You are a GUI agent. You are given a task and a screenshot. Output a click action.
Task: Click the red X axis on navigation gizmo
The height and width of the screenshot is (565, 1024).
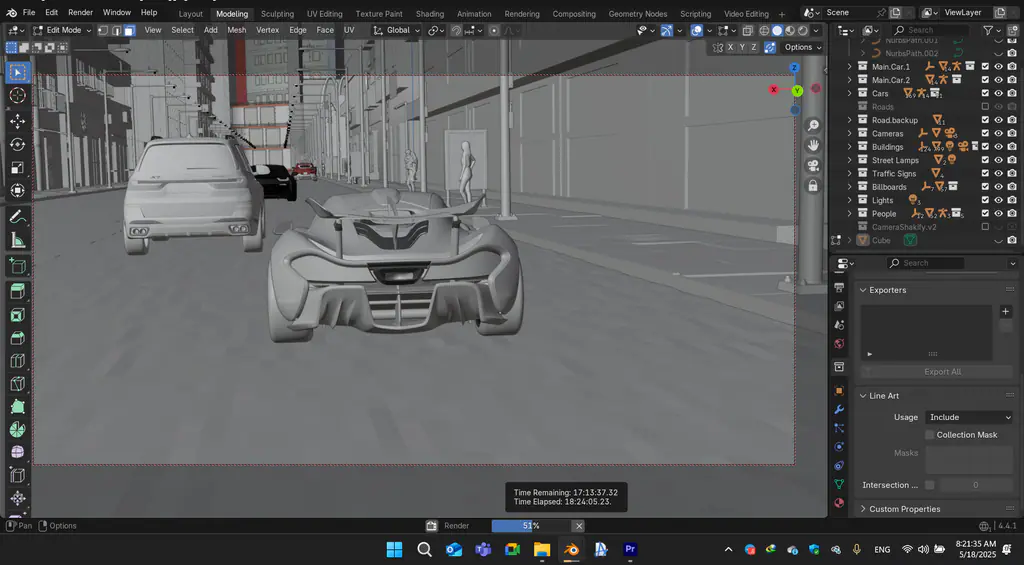click(774, 89)
